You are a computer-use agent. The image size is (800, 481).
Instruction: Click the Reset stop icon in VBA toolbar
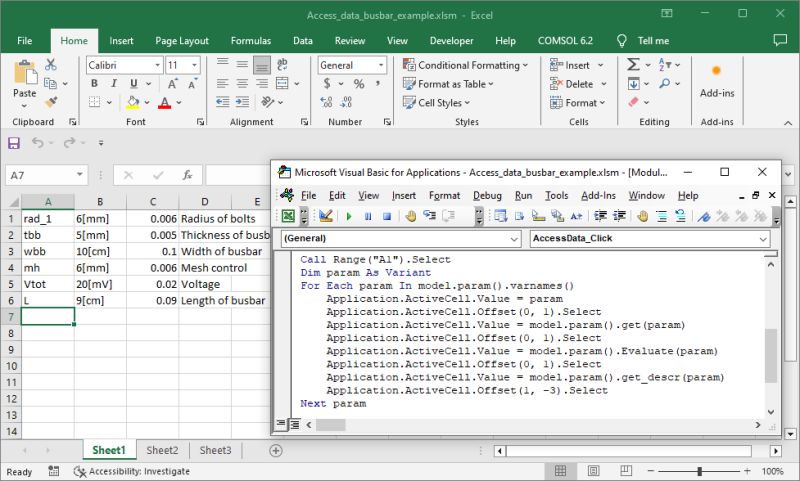click(x=387, y=216)
